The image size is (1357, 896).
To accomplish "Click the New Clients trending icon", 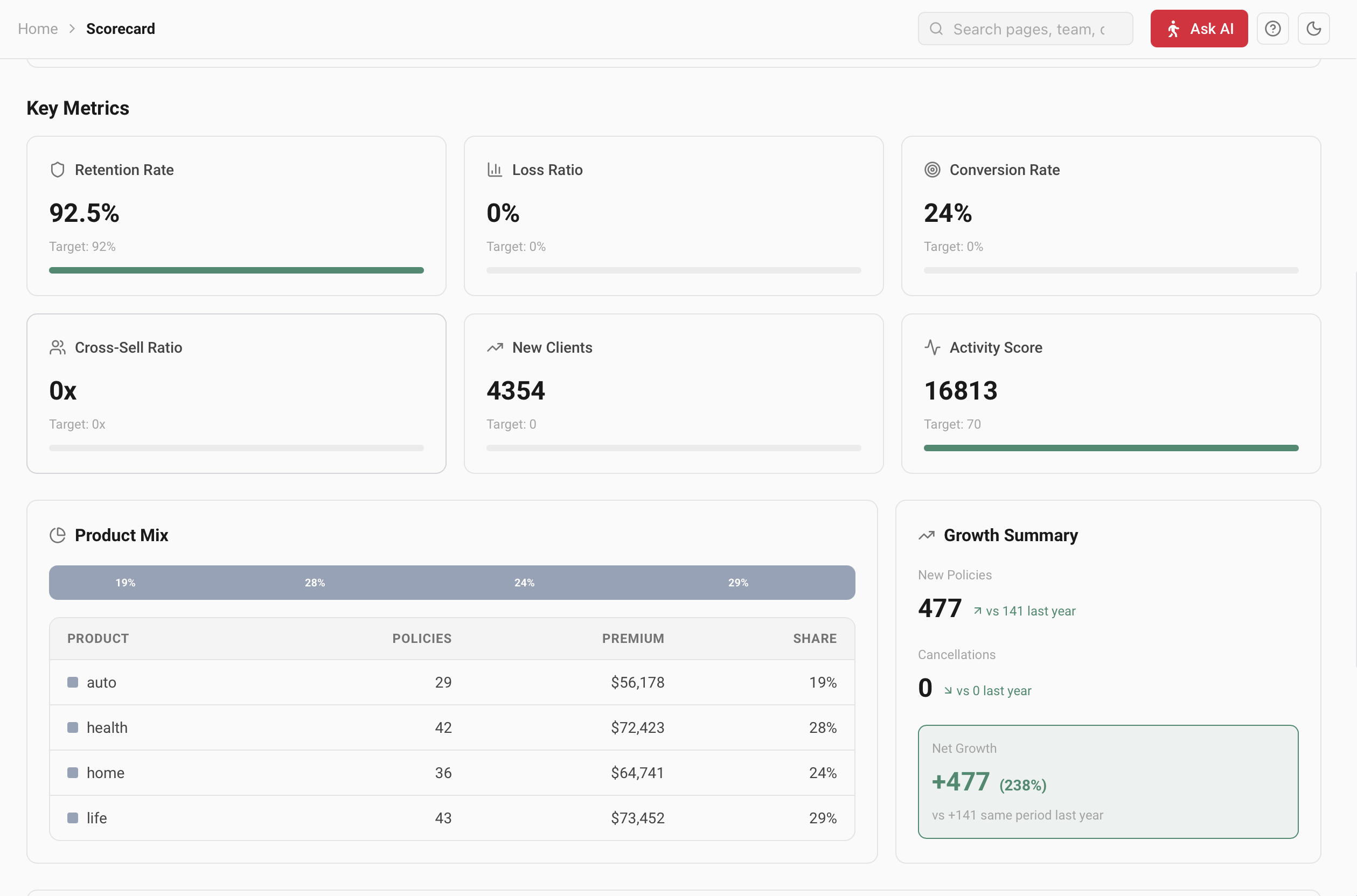I will (495, 347).
